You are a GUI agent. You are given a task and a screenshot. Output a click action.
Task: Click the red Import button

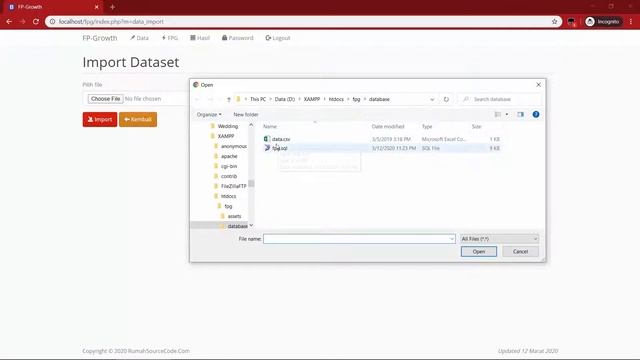pyautogui.click(x=100, y=120)
